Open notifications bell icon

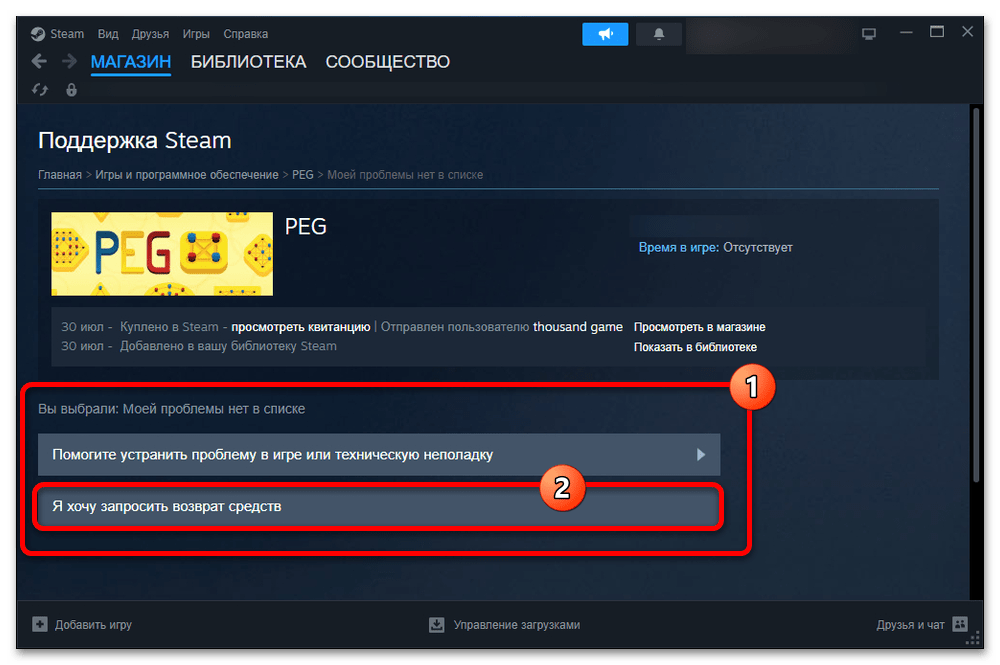pyautogui.click(x=659, y=34)
